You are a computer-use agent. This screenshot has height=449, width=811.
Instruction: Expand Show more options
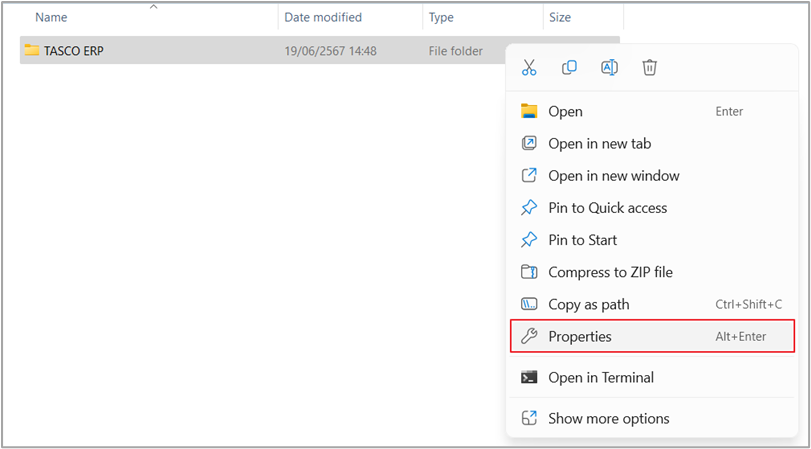(x=608, y=418)
